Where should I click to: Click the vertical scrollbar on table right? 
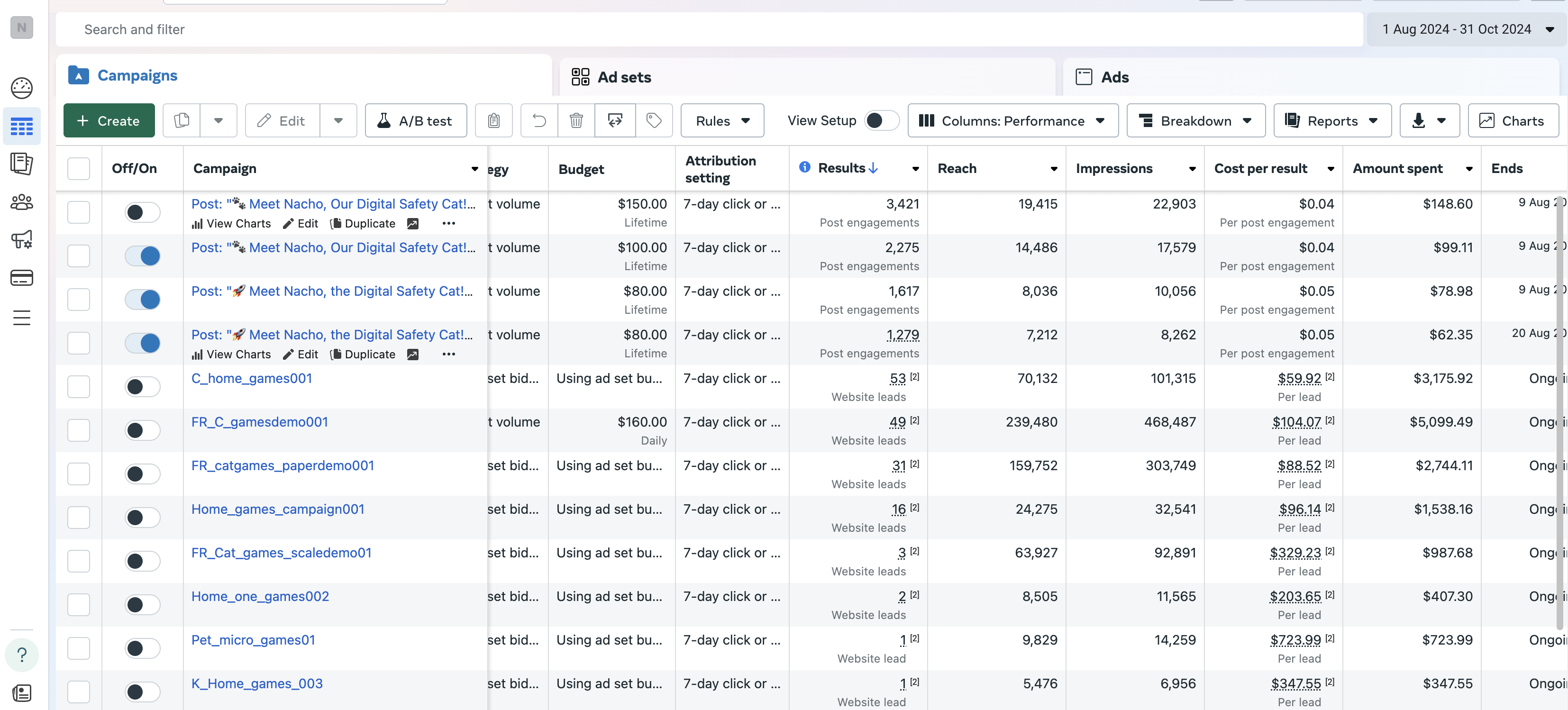pos(1559,414)
